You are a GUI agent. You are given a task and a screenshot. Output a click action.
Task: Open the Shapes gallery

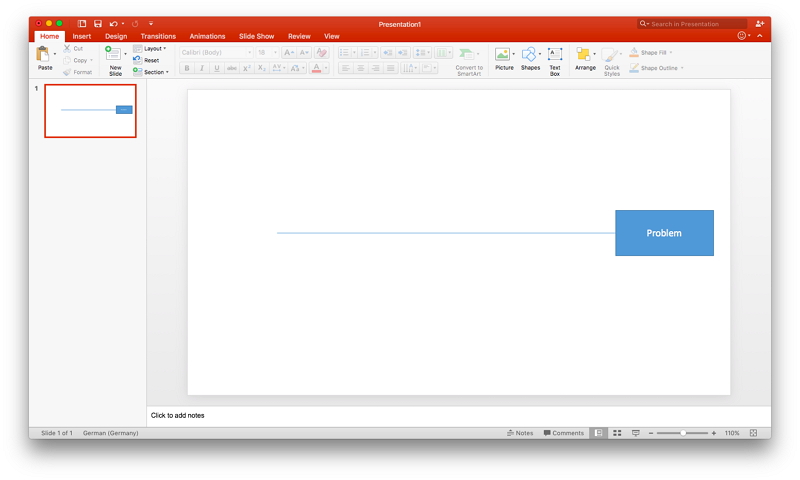[529, 56]
